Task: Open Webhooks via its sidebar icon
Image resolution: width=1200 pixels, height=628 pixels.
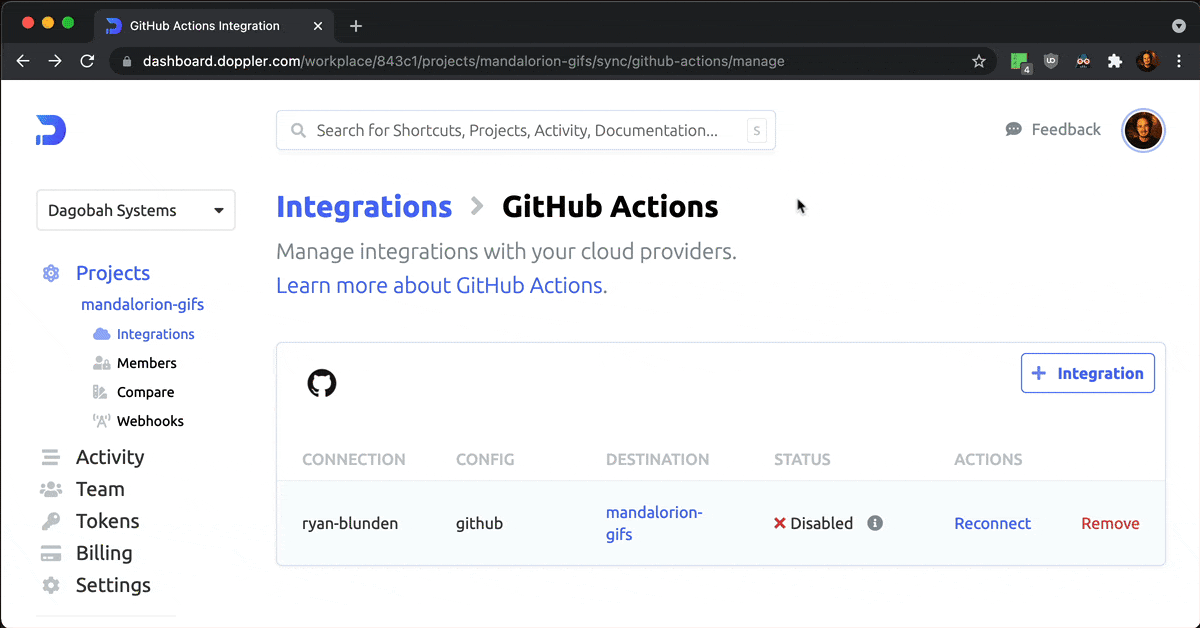Action: 103,420
